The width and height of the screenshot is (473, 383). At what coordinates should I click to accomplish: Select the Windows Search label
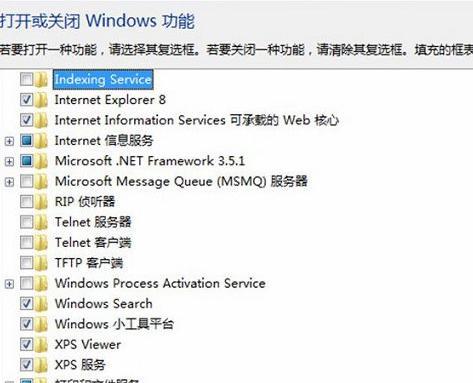point(104,304)
